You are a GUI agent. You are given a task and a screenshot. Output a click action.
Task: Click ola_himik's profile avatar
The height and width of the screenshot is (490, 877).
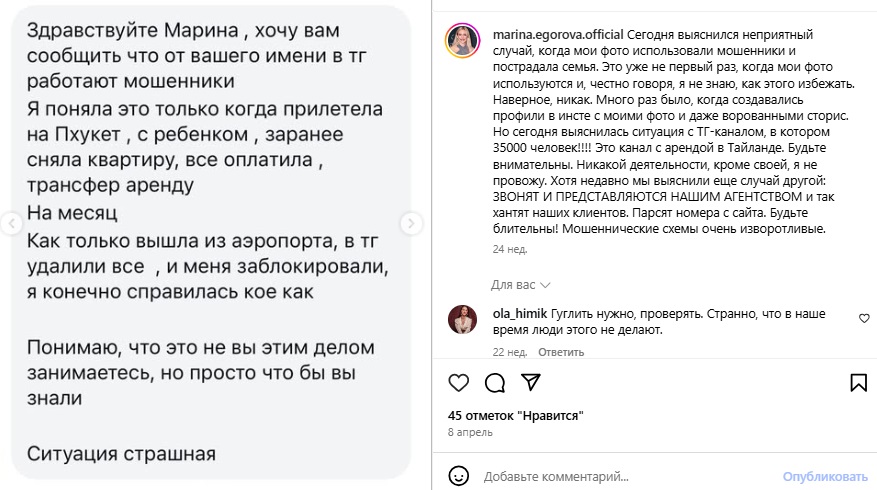(x=465, y=320)
